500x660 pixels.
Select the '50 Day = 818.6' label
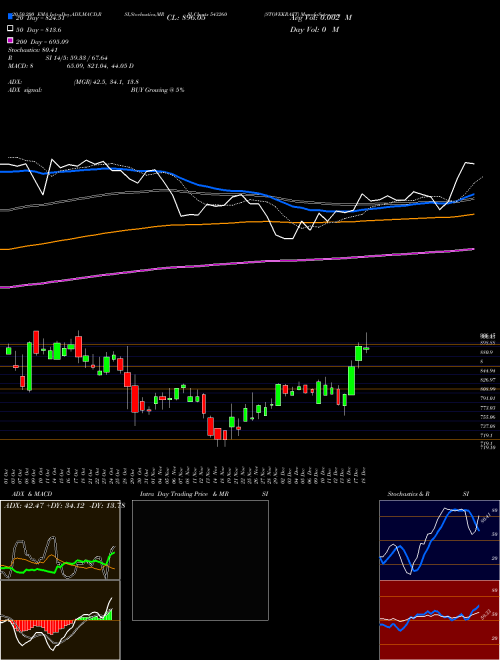[x=39, y=30]
